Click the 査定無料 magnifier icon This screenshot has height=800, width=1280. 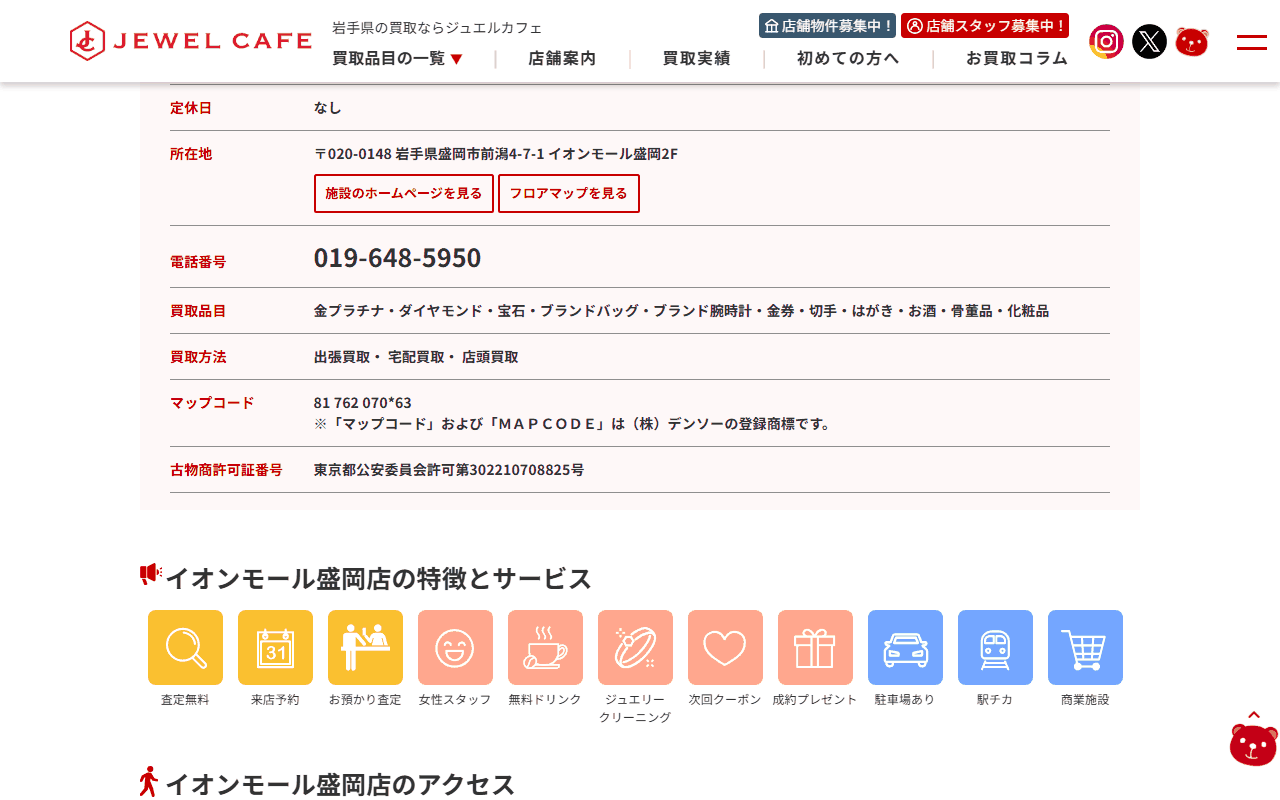pyautogui.click(x=185, y=648)
